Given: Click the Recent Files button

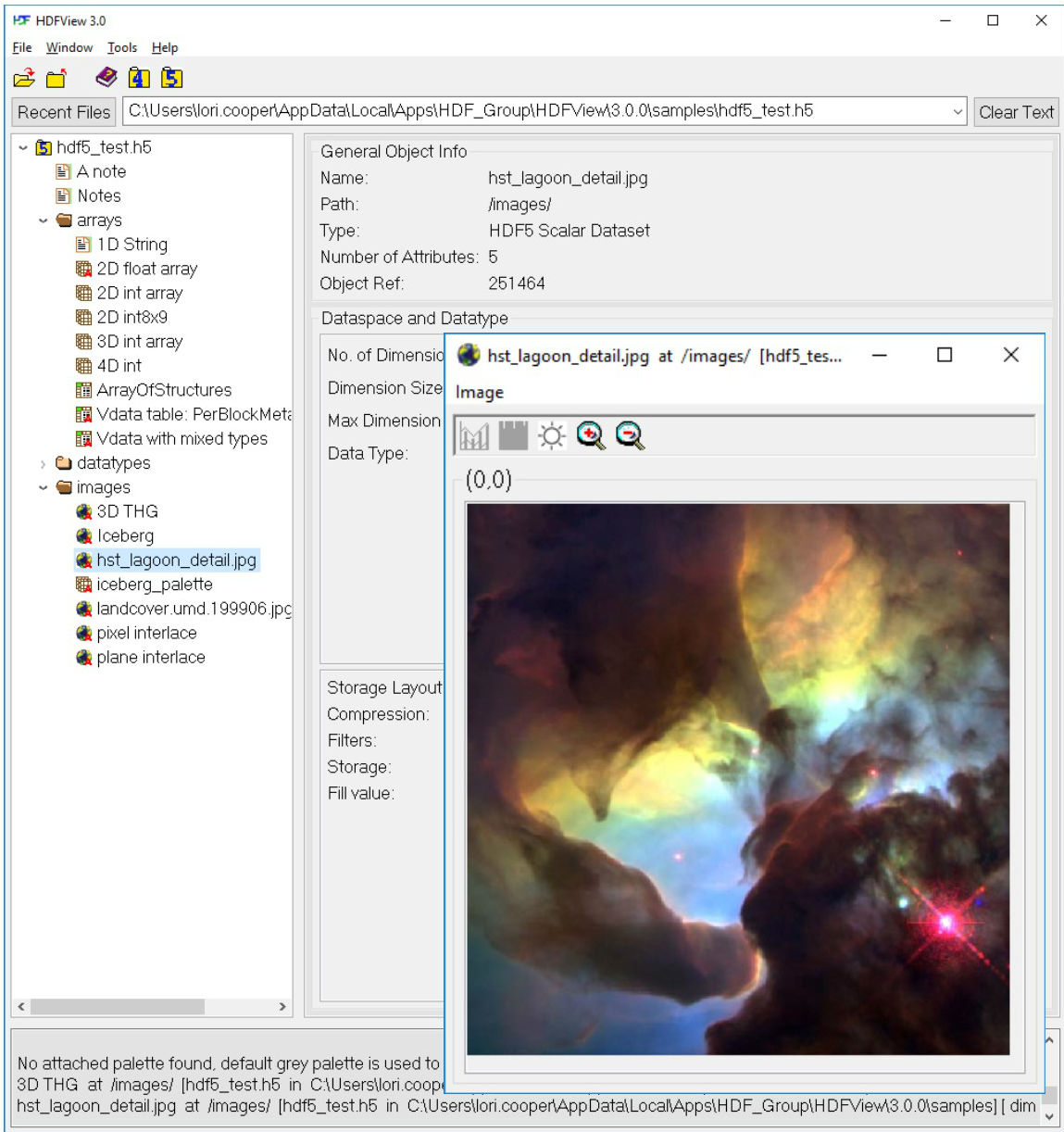Looking at the screenshot, I should 64,112.
